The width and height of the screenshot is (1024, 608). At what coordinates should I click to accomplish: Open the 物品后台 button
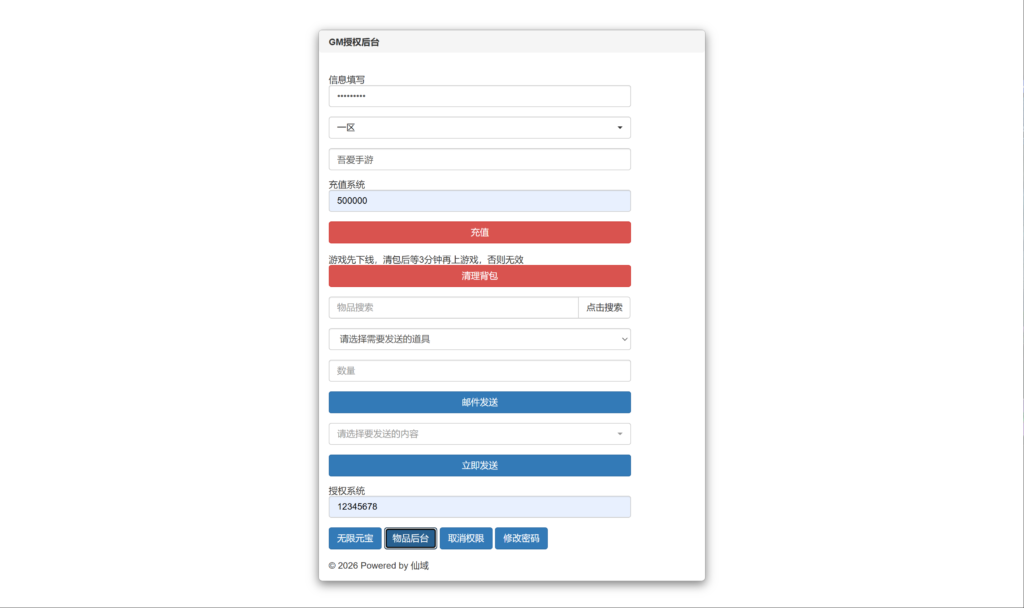410,539
